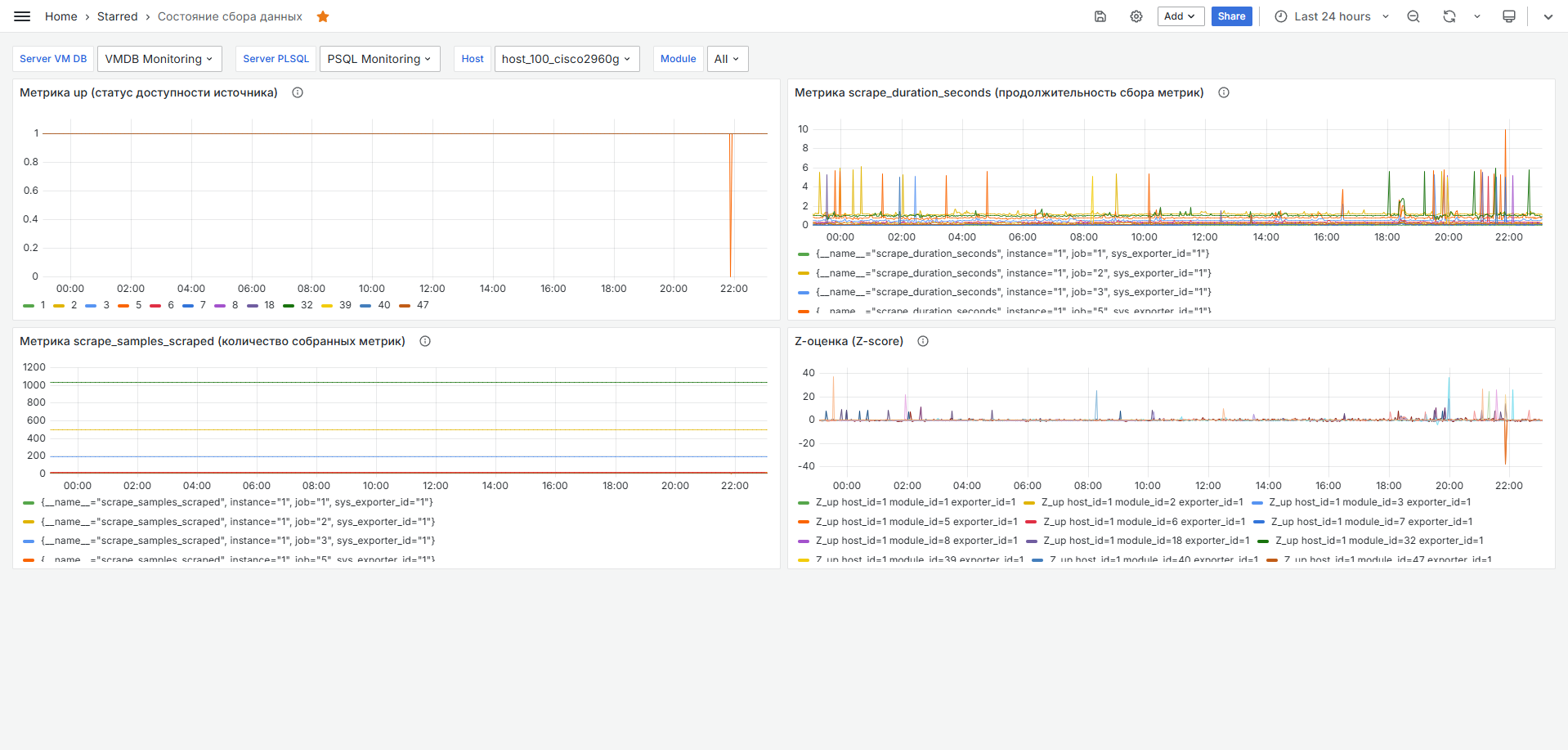Unstar the dashboard using the star icon

pyautogui.click(x=323, y=16)
